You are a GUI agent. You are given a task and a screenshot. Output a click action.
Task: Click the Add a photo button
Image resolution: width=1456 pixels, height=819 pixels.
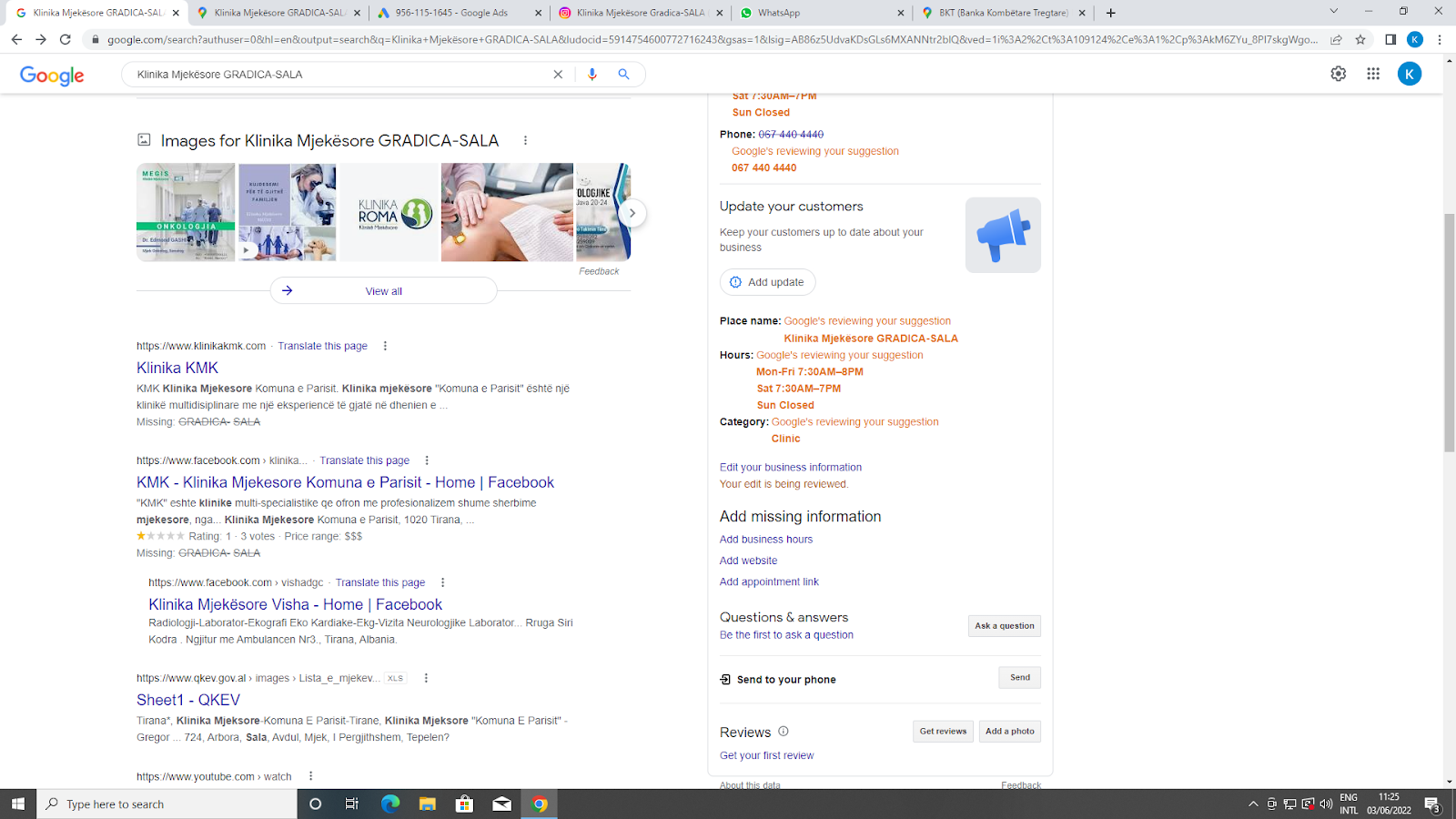tap(1010, 732)
